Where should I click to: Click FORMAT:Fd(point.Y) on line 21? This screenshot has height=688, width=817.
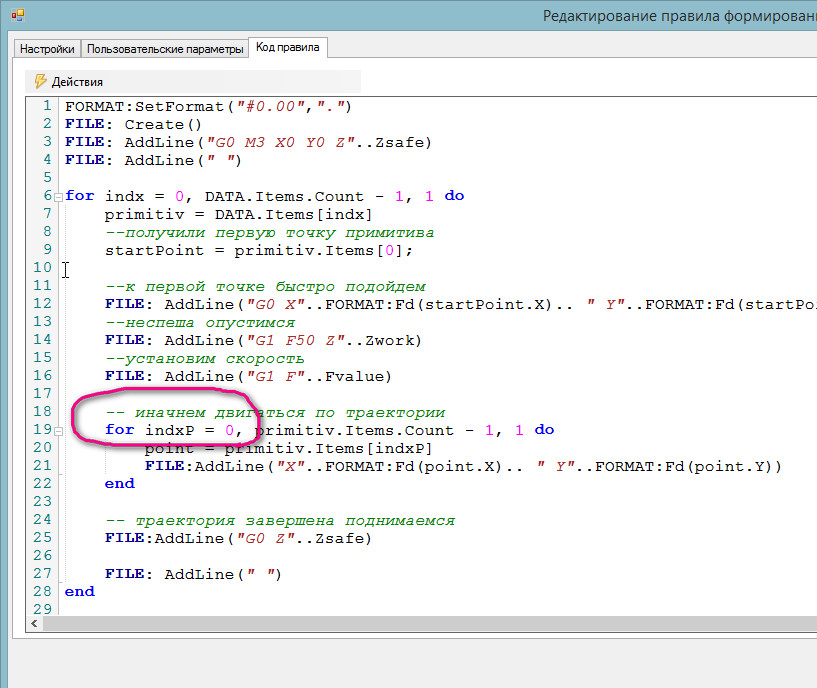(684, 466)
